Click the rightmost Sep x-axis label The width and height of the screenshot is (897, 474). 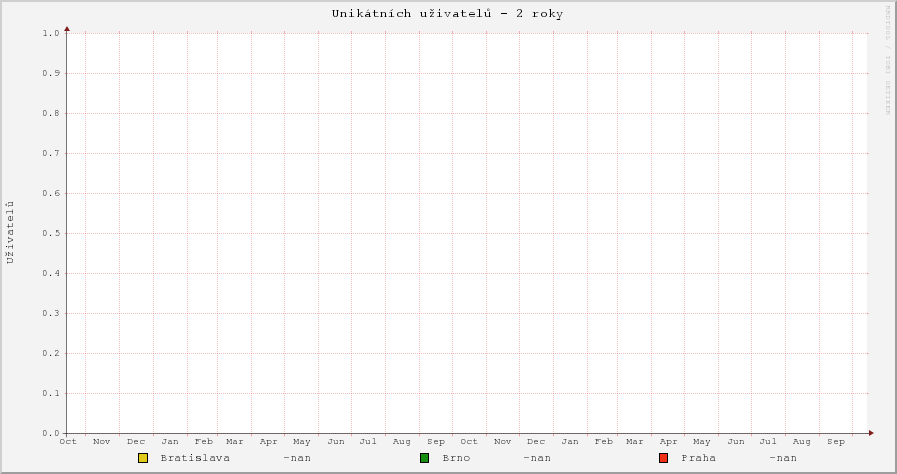coord(836,441)
